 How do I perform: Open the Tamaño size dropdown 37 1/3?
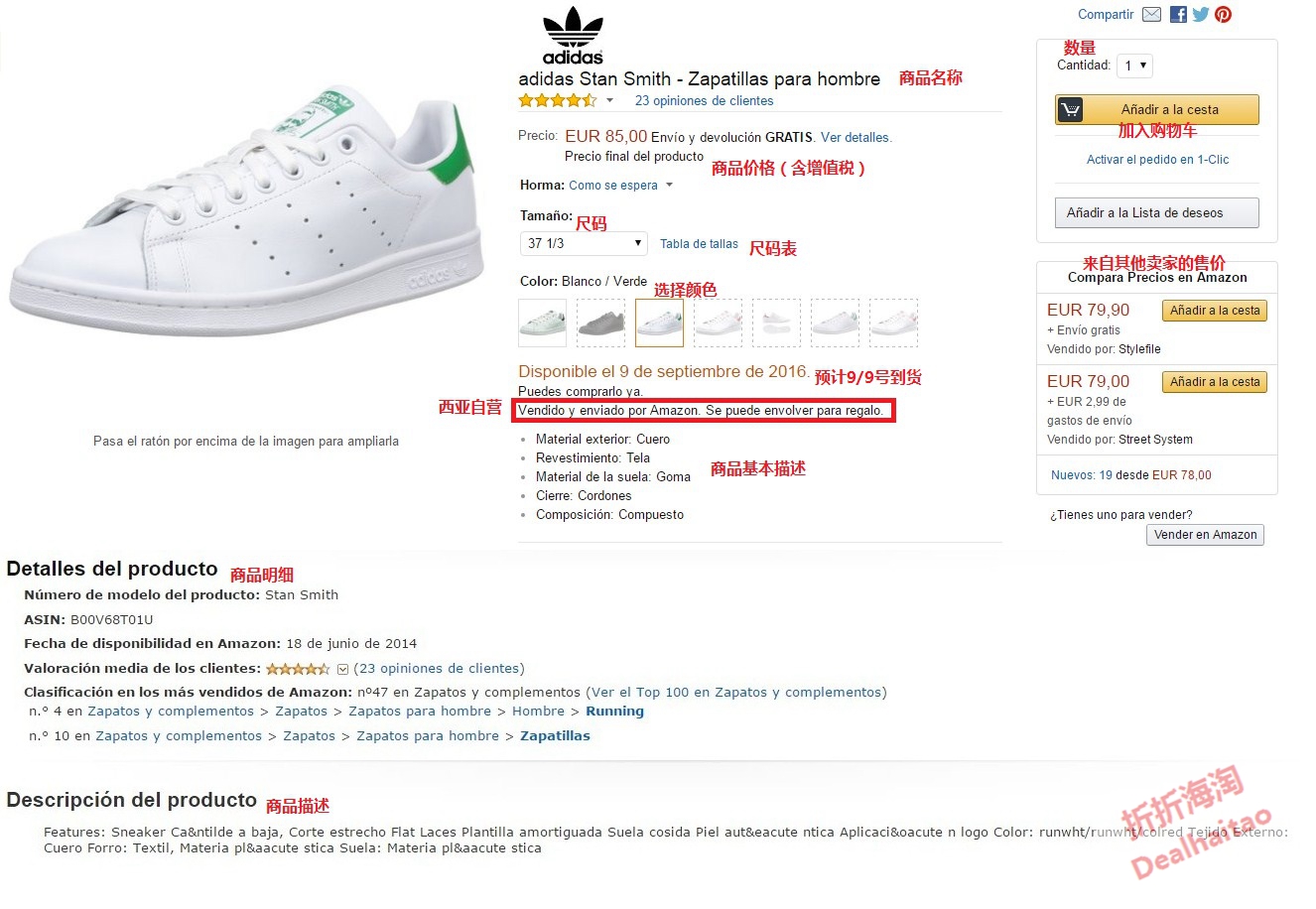tap(585, 244)
